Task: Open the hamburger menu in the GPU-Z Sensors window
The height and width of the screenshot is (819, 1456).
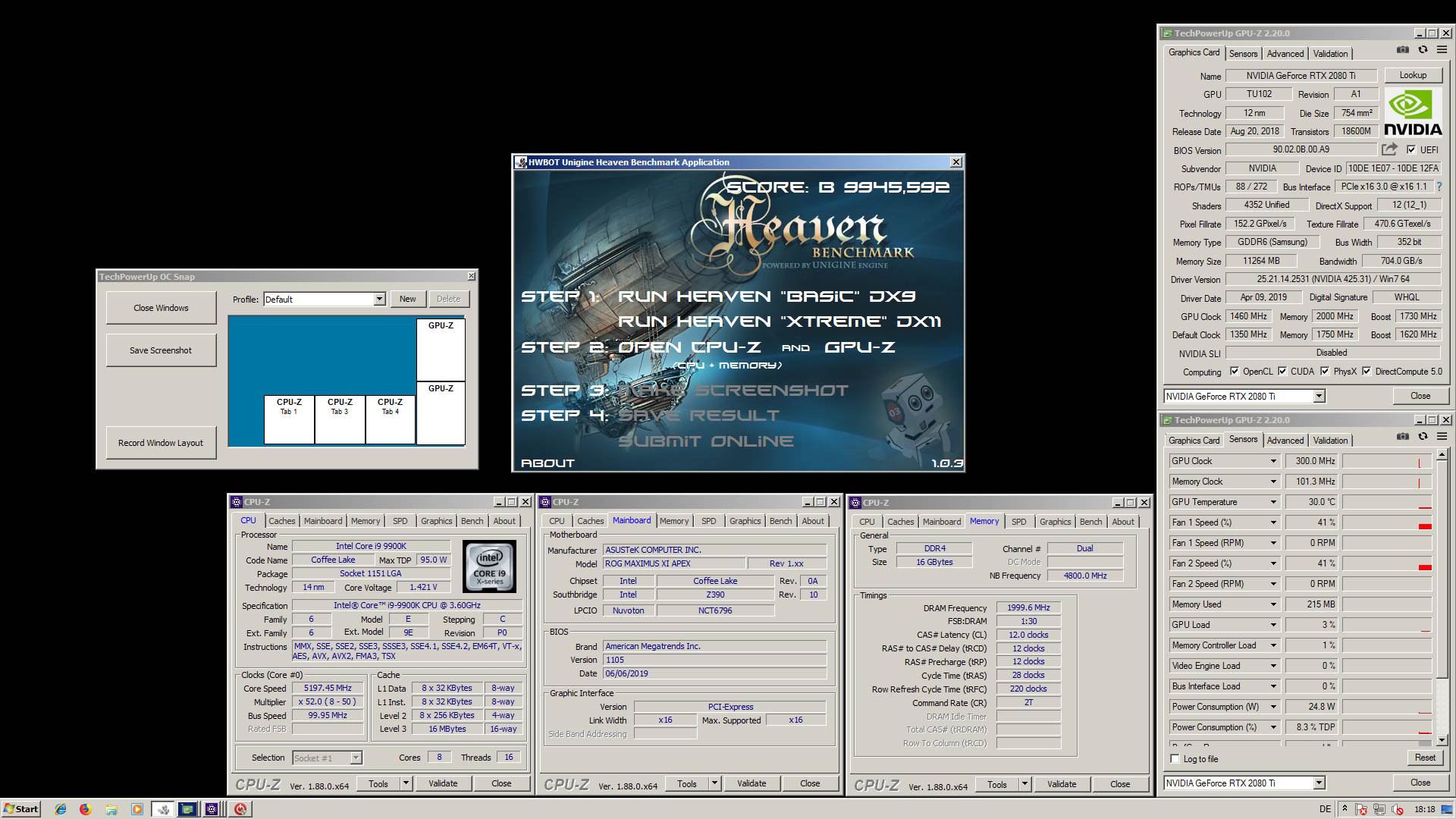Action: pos(1442,437)
